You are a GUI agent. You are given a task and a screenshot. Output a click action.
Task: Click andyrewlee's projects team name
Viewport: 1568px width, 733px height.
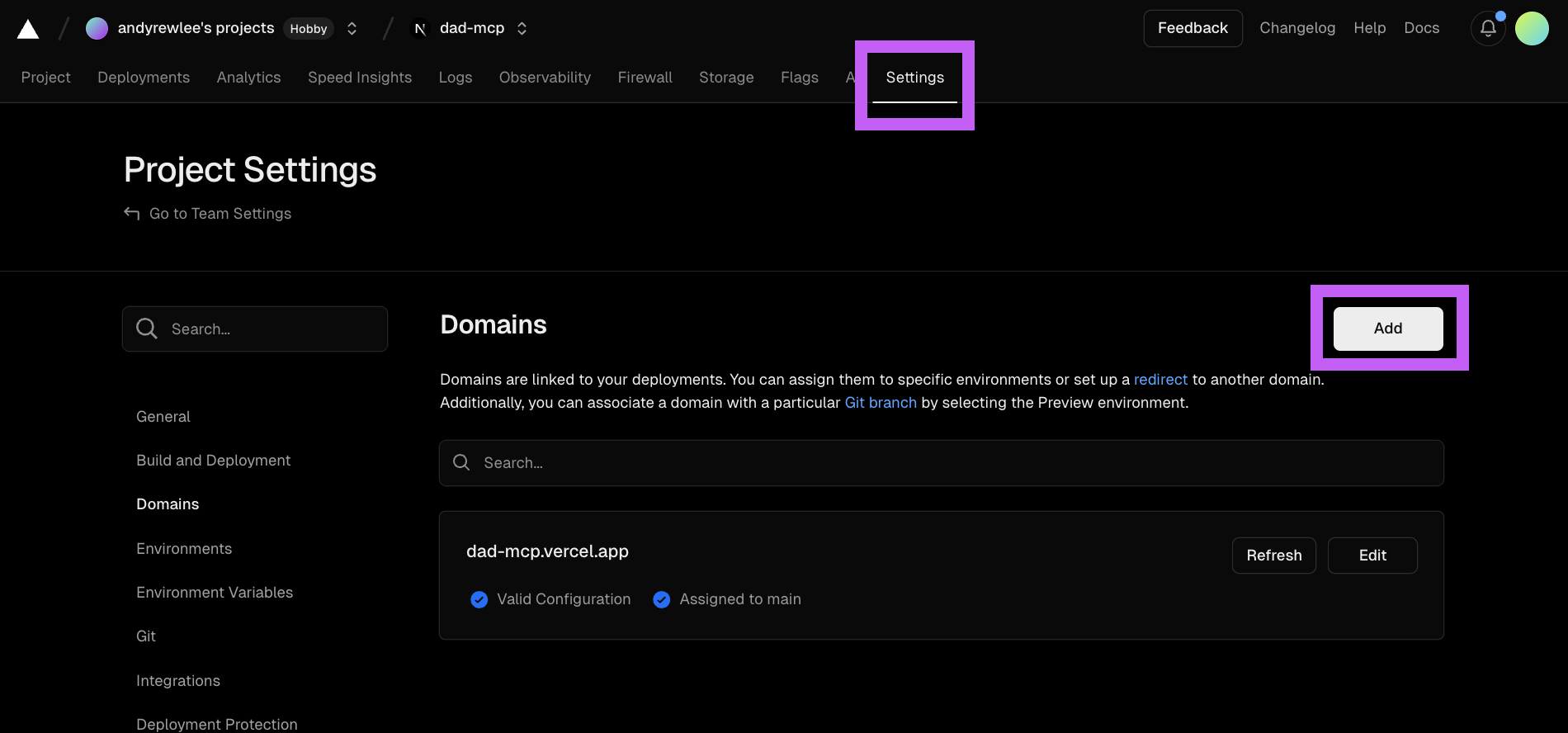tap(196, 28)
